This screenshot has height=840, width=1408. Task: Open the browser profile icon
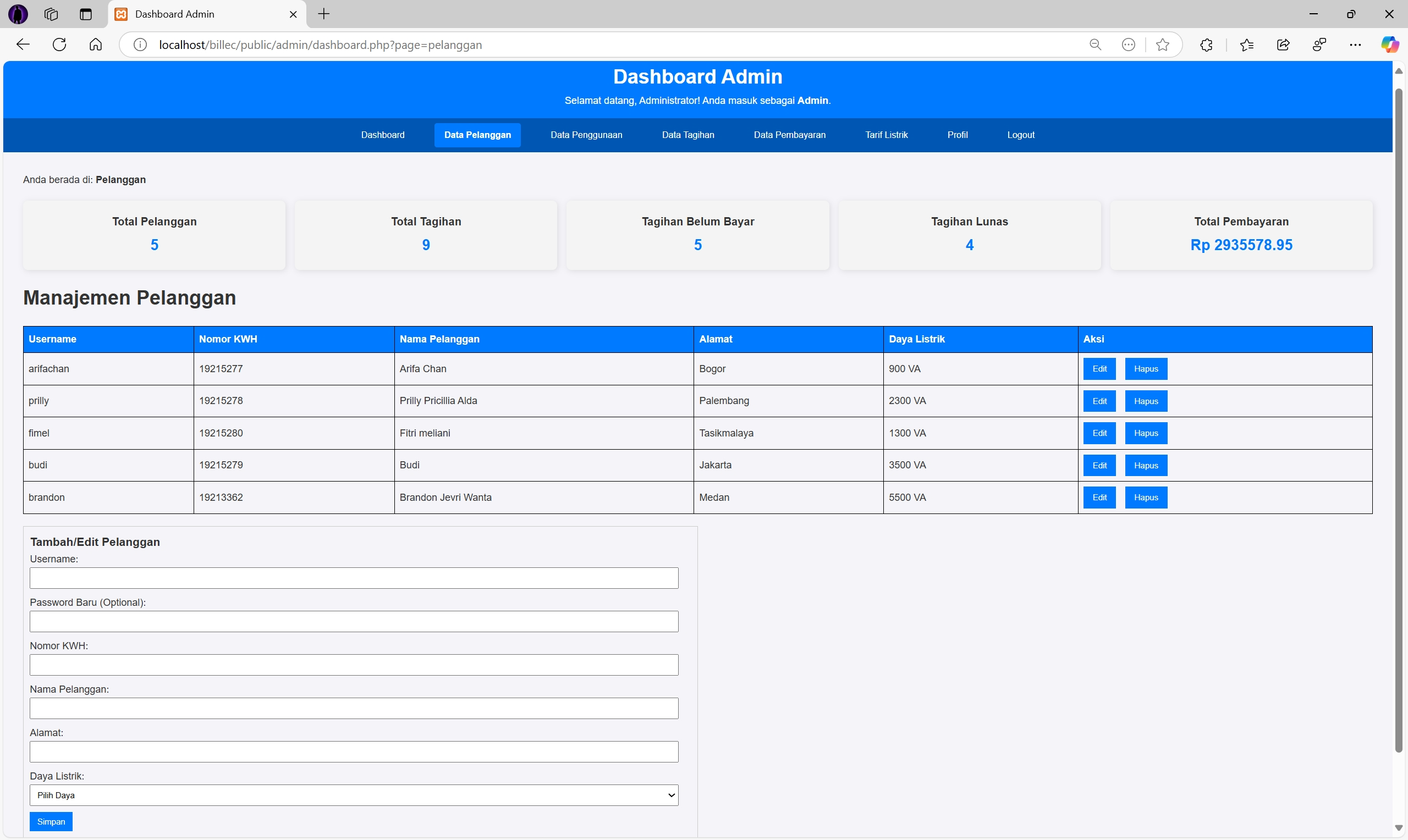(x=1319, y=45)
